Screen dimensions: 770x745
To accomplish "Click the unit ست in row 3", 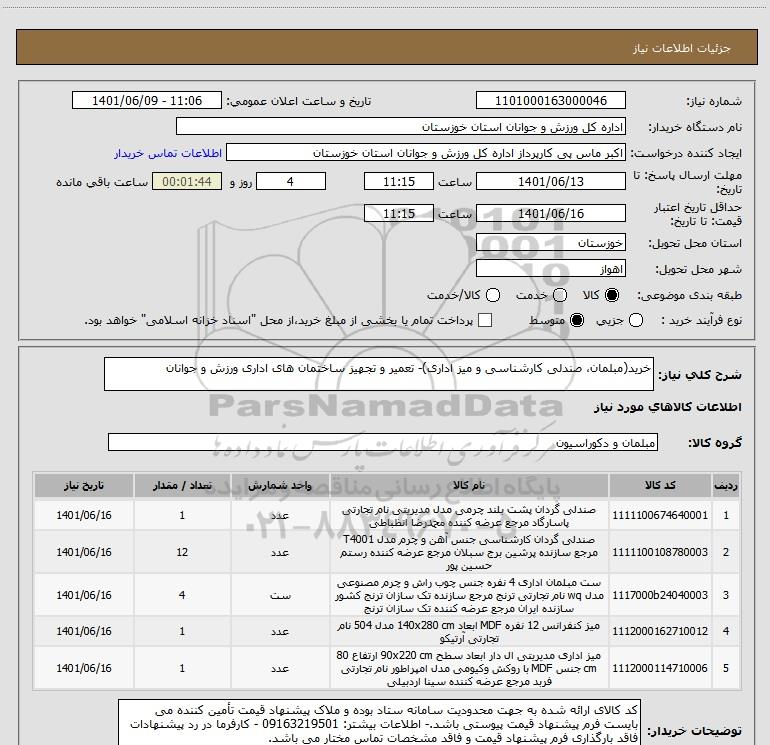I will tap(280, 595).
